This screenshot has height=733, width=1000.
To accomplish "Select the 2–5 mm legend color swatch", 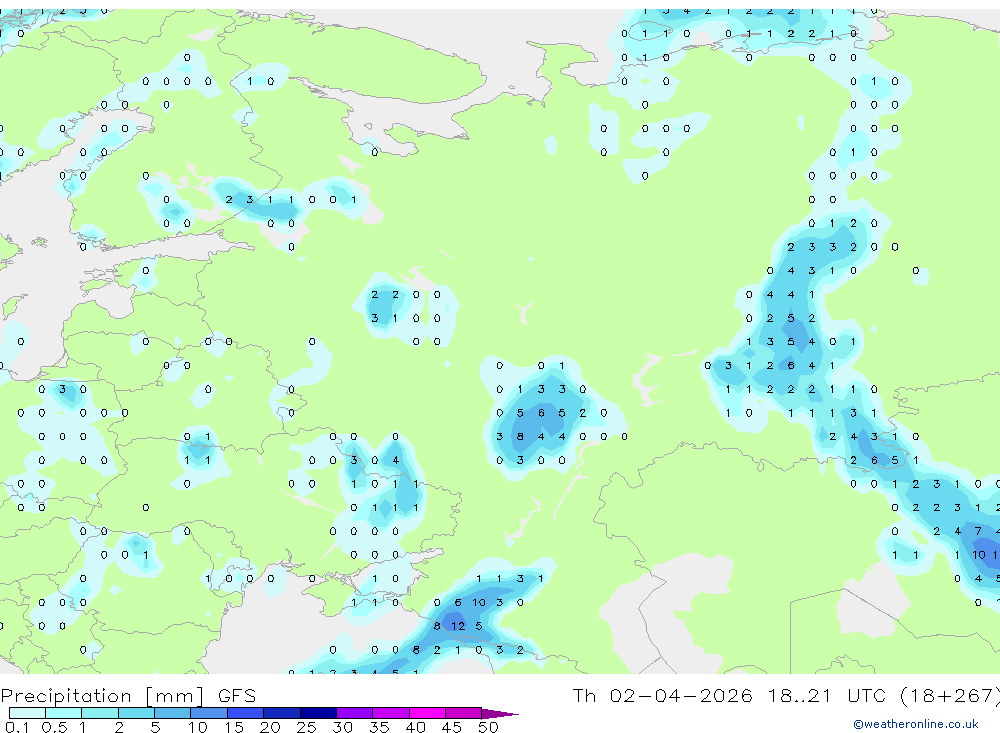I will click(x=136, y=713).
